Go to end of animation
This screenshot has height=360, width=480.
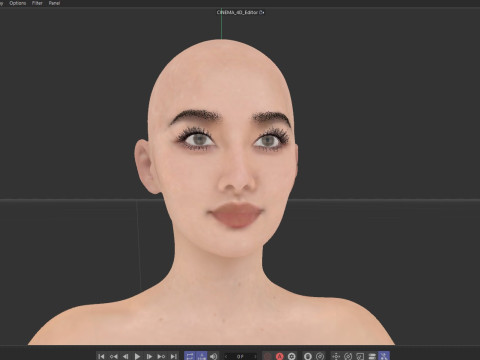click(173, 356)
